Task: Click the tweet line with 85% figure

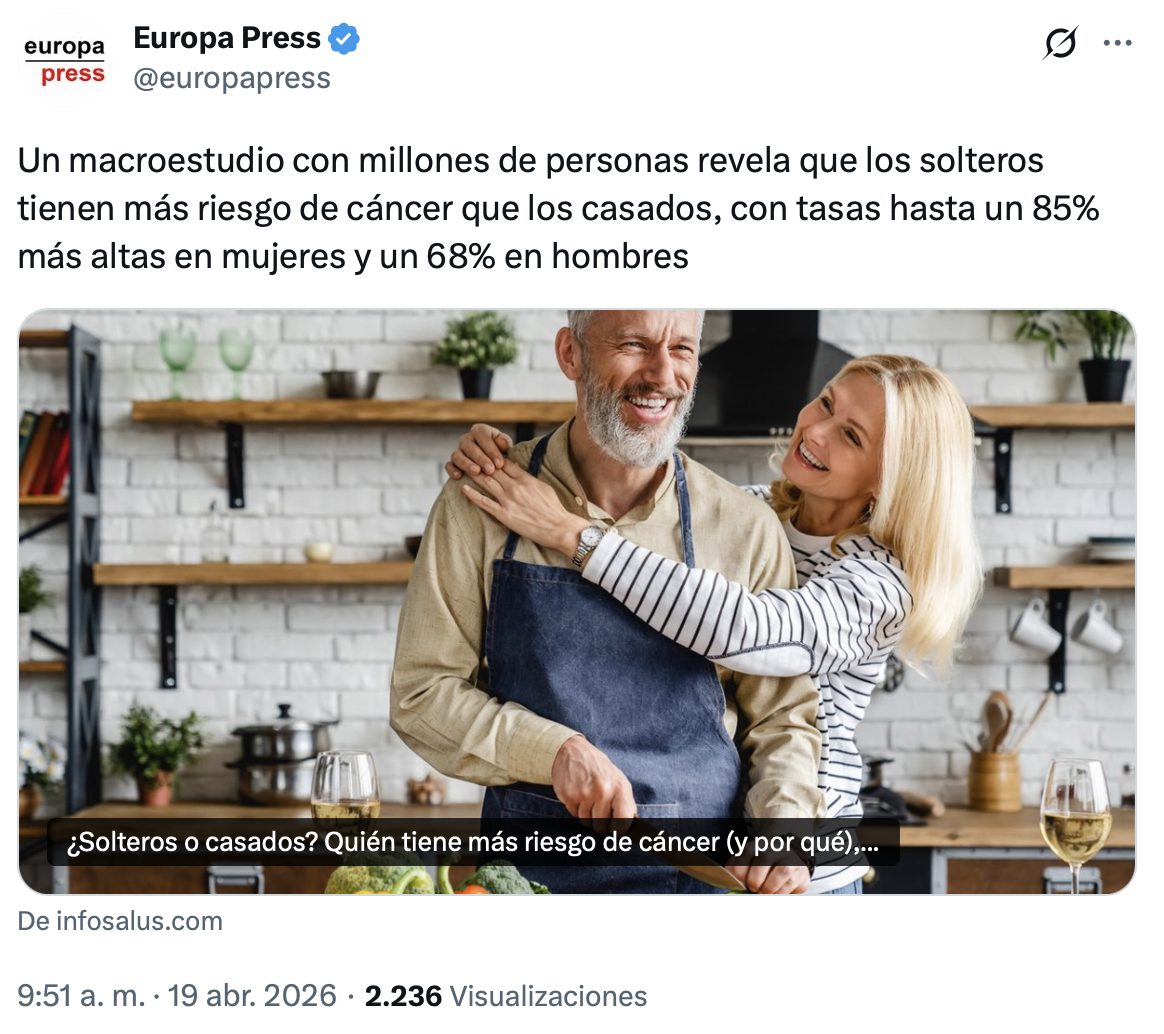Action: [x=558, y=209]
